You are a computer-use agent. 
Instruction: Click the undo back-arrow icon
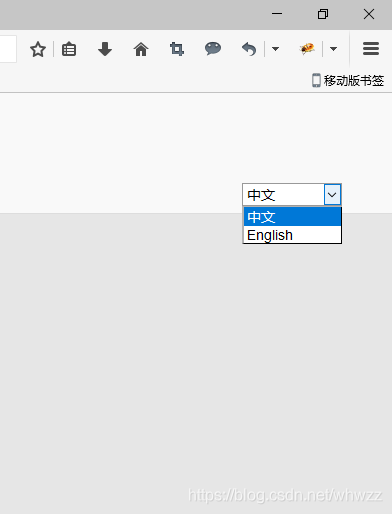point(249,49)
